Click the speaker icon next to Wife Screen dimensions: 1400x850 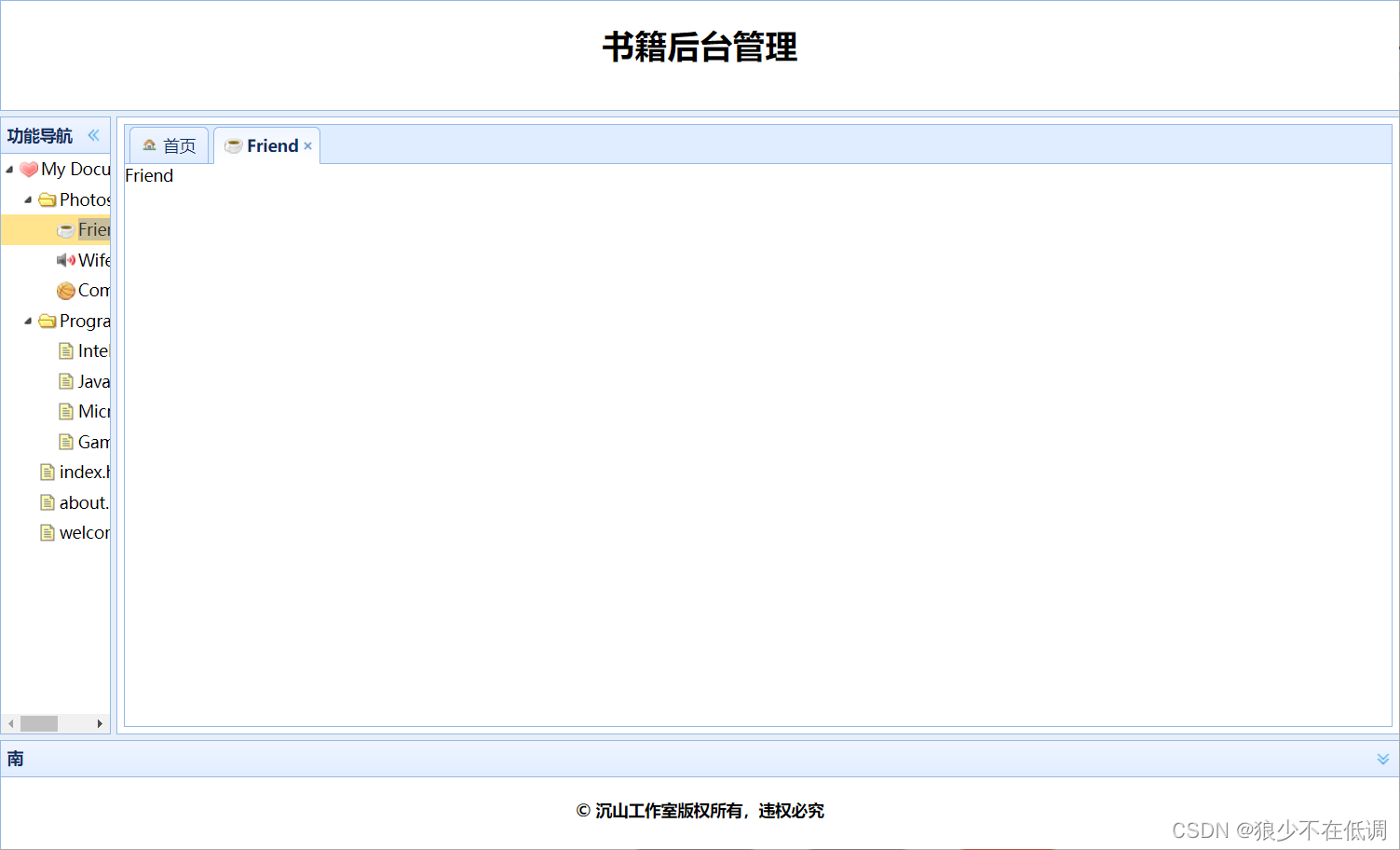click(65, 260)
